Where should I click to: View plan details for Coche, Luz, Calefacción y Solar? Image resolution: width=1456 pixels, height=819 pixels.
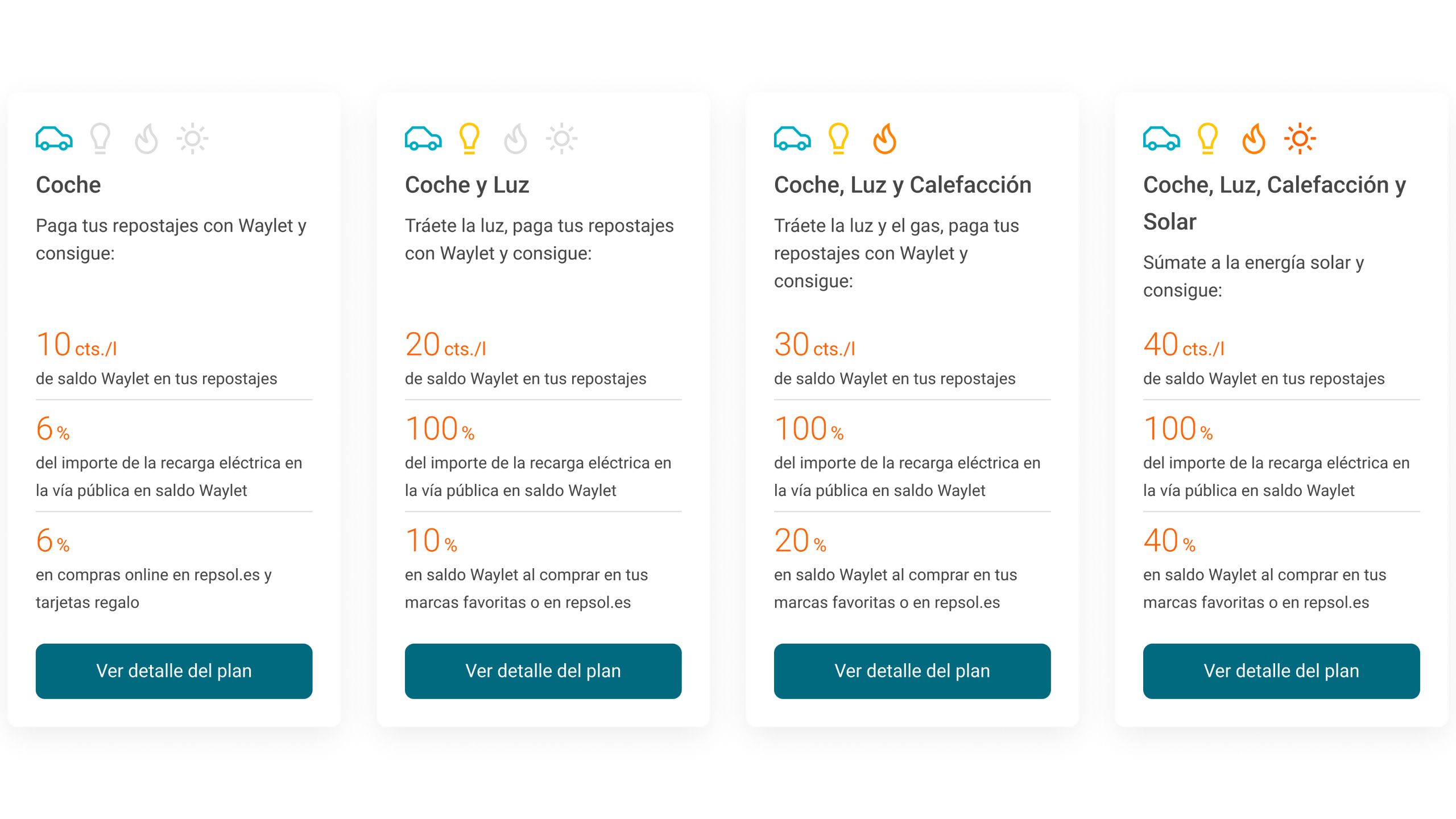tap(1281, 671)
